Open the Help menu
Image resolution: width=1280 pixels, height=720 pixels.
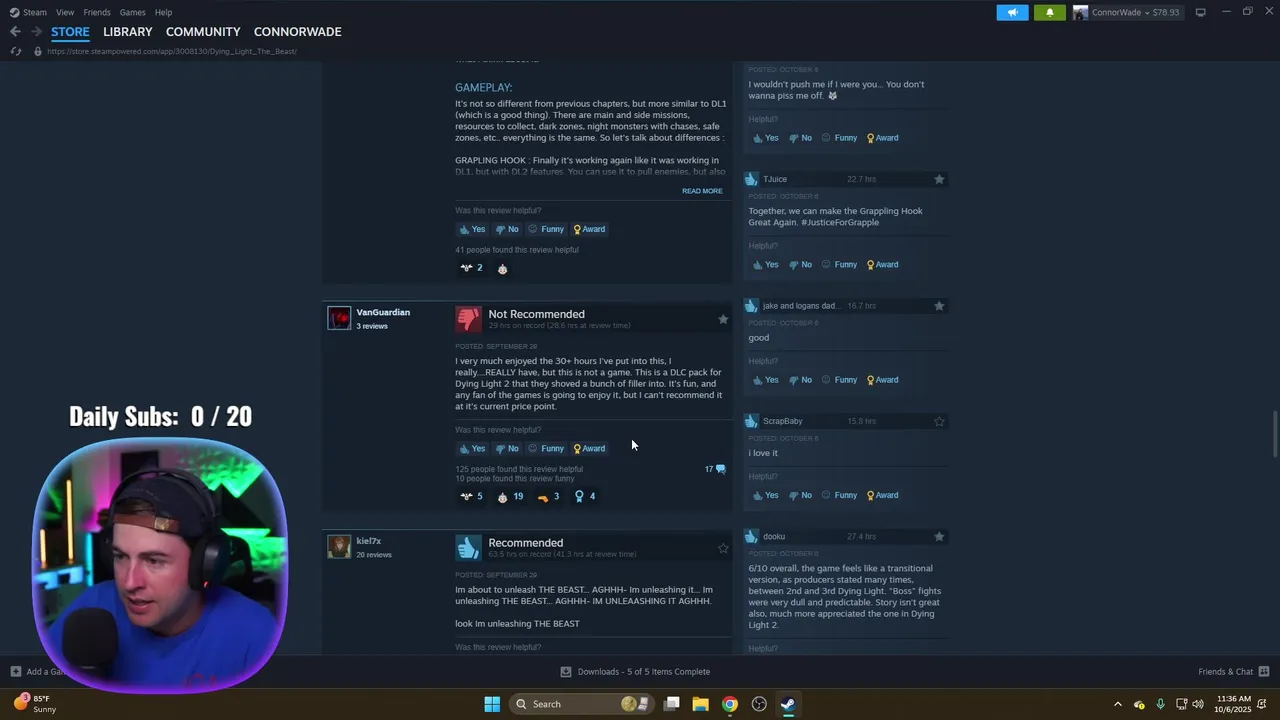163,12
